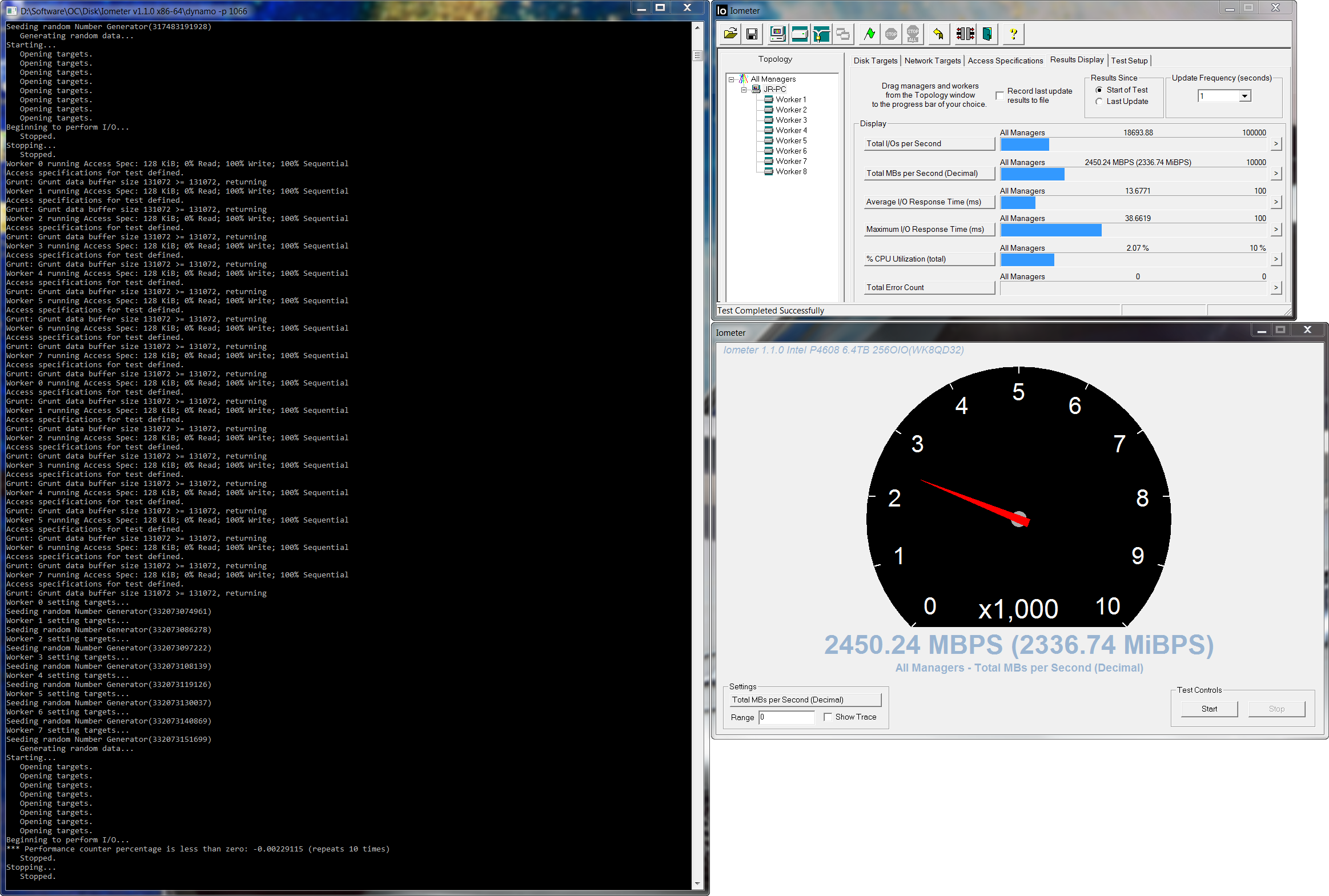Click Maximum I/O Response Time (ms) button
This screenshot has width=1329, height=896.
[929, 229]
